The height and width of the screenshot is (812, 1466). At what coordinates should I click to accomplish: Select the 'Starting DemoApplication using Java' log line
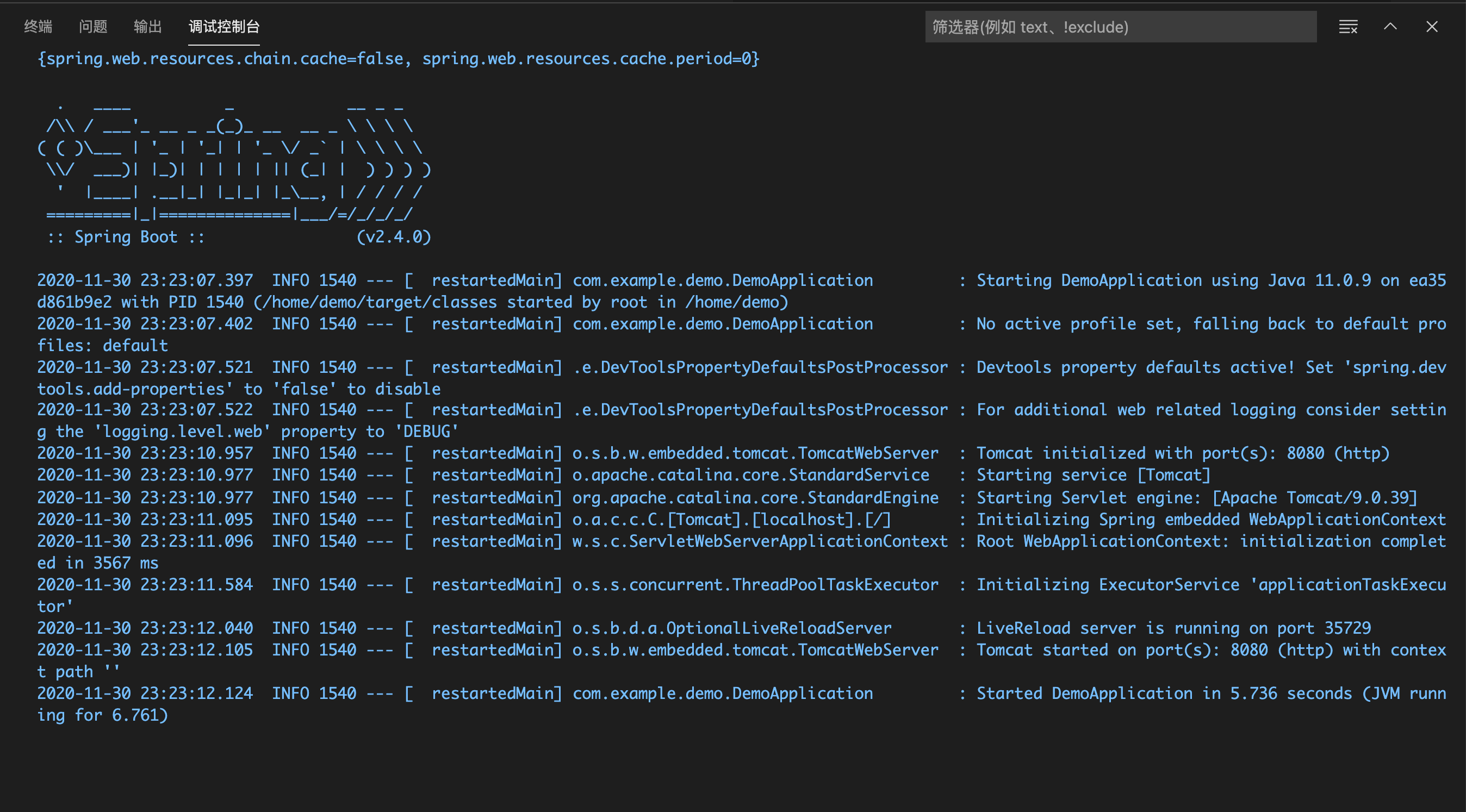pyautogui.click(x=1140, y=280)
